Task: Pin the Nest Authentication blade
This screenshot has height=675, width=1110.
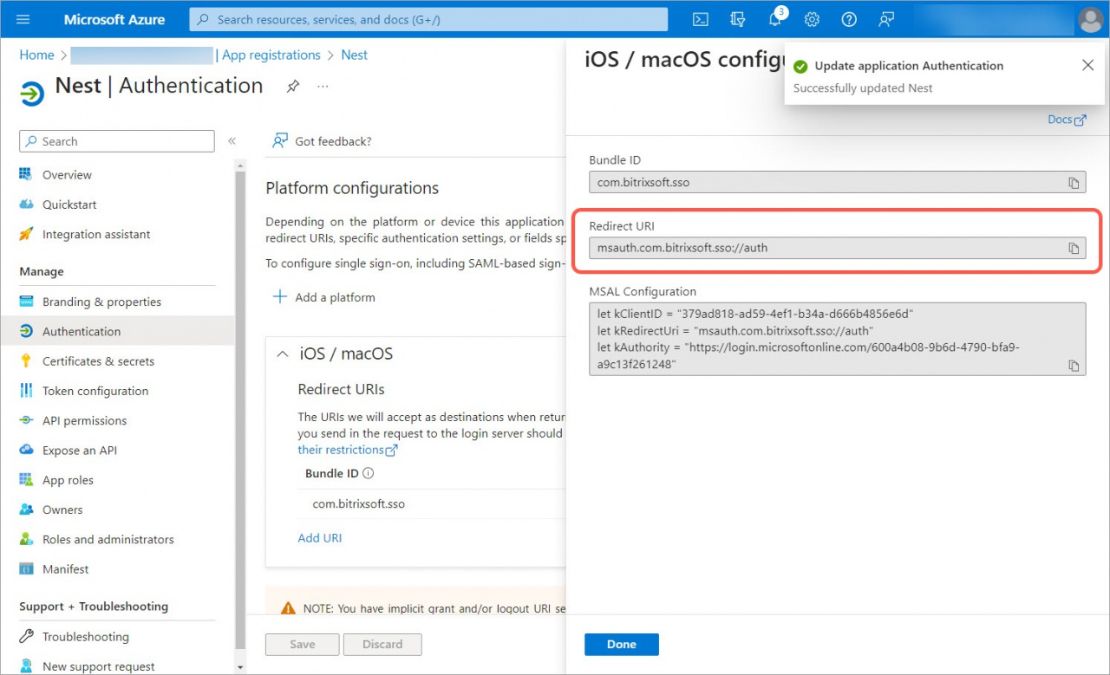Action: 292,86
